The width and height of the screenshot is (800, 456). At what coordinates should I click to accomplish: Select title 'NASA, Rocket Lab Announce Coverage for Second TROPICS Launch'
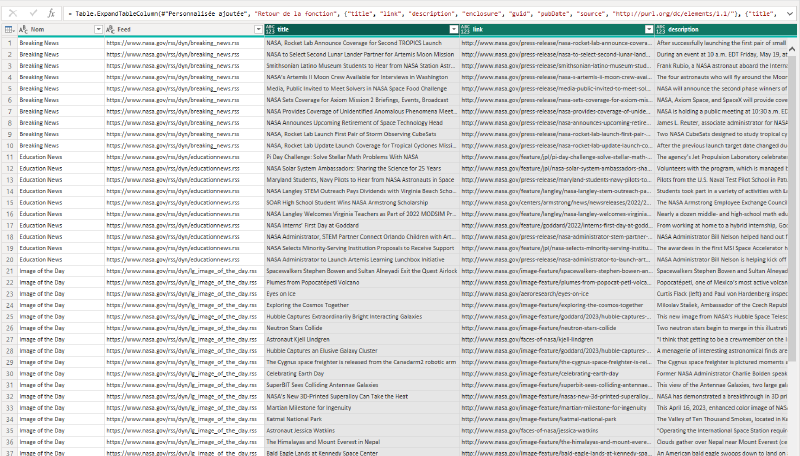362,43
